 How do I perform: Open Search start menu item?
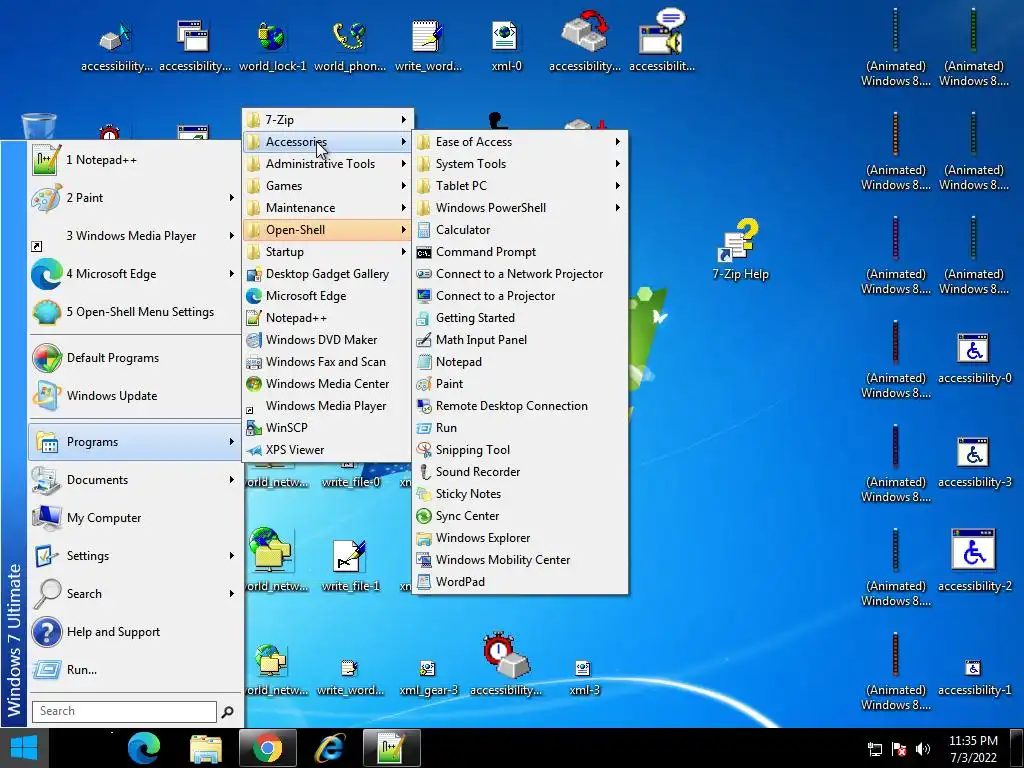coord(135,594)
